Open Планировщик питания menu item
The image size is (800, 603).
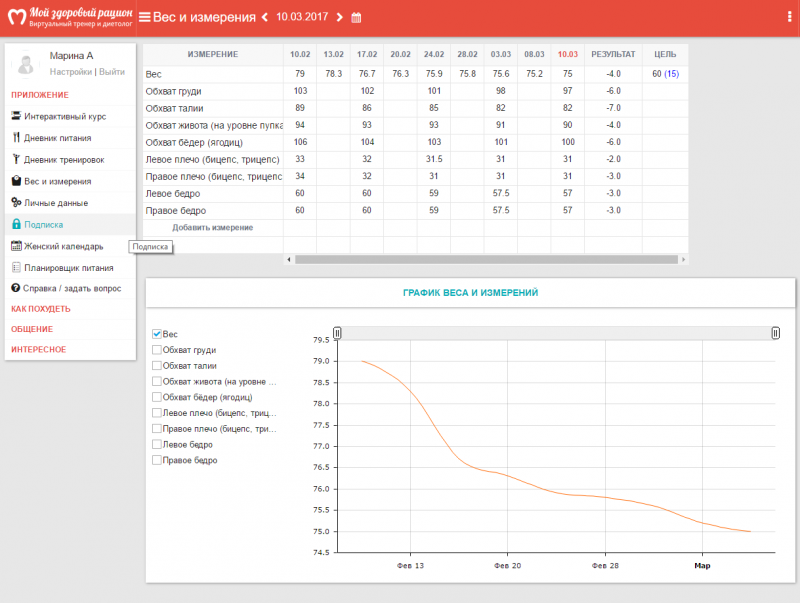[70, 268]
